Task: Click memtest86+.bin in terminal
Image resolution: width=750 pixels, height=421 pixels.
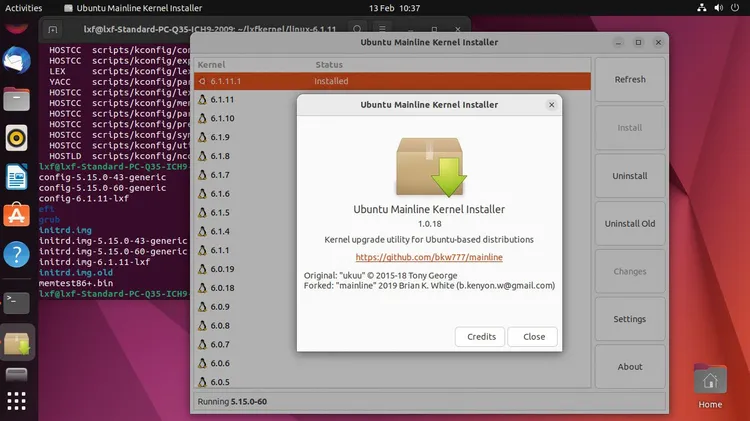Action: [x=76, y=283]
